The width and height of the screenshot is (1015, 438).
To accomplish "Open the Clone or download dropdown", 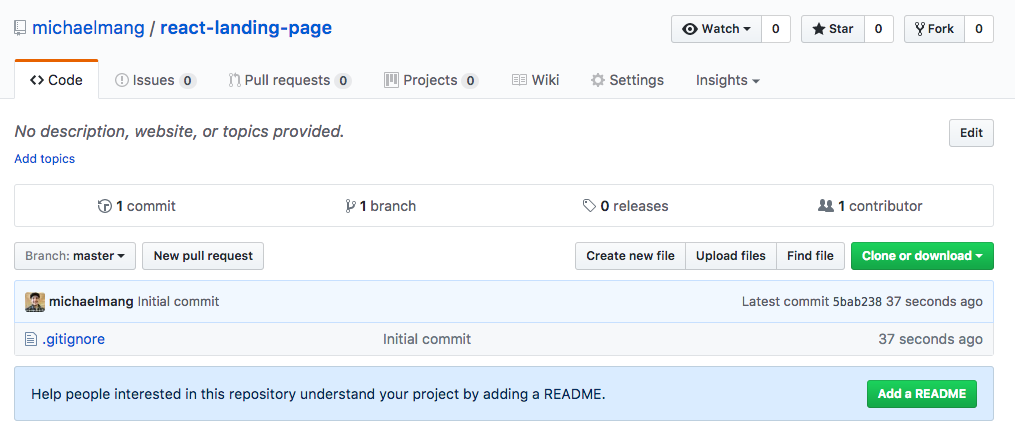I will pyautogui.click(x=921, y=256).
